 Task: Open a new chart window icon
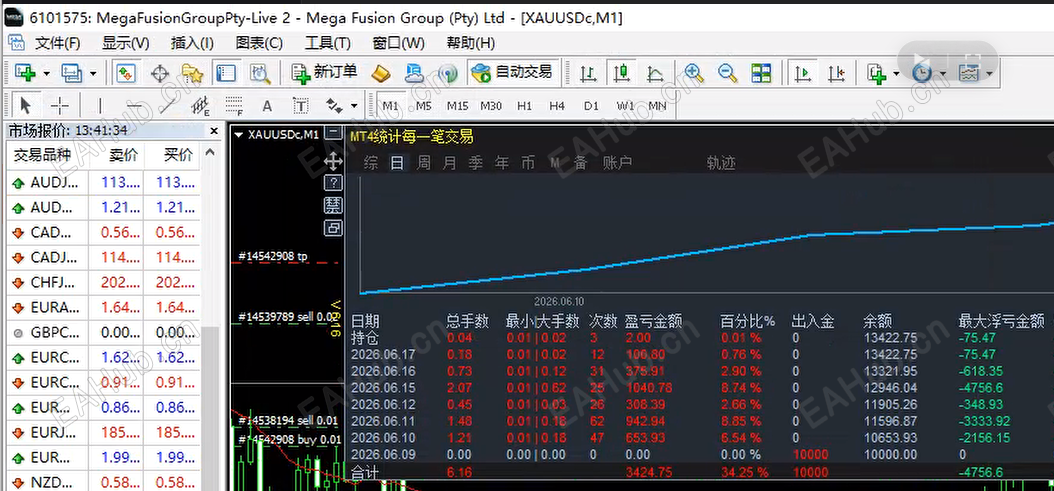(26, 73)
